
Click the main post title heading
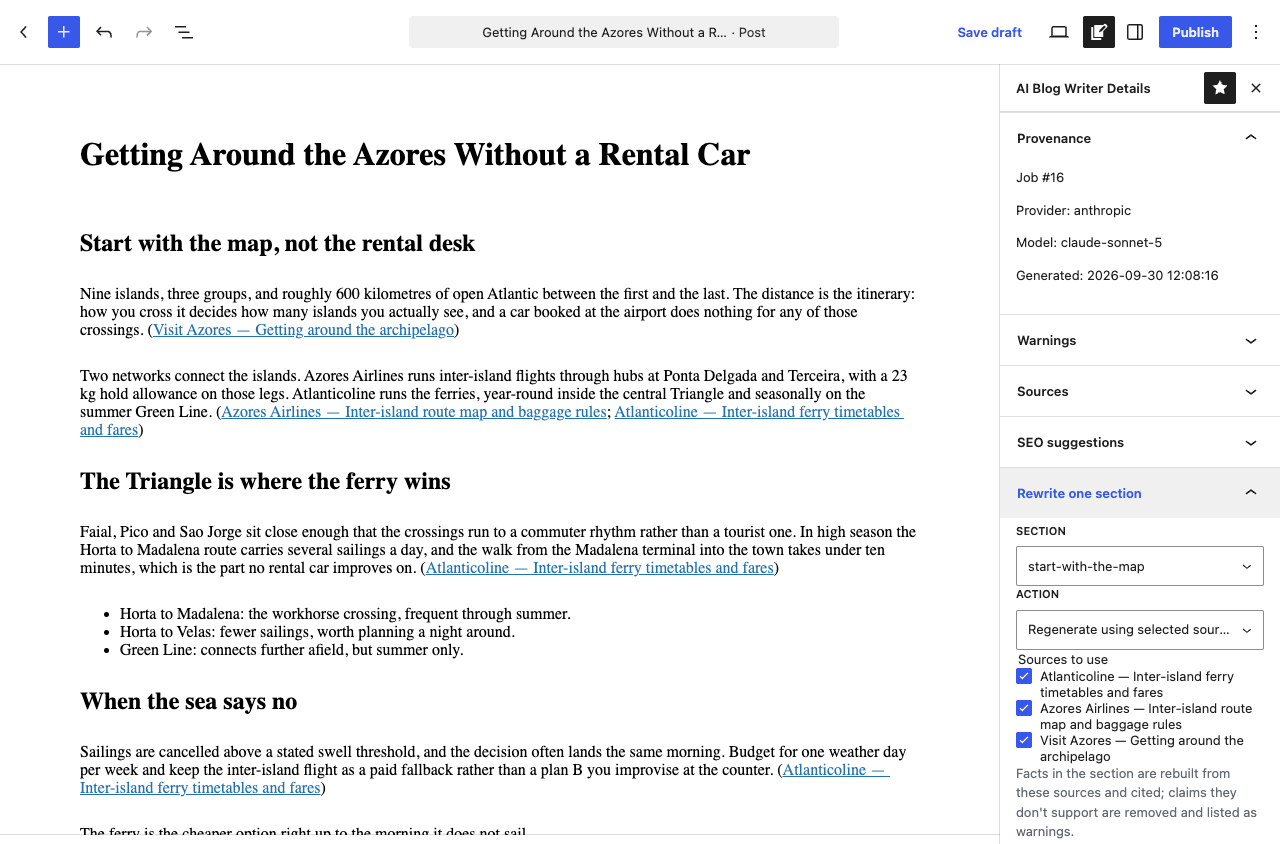(x=415, y=155)
